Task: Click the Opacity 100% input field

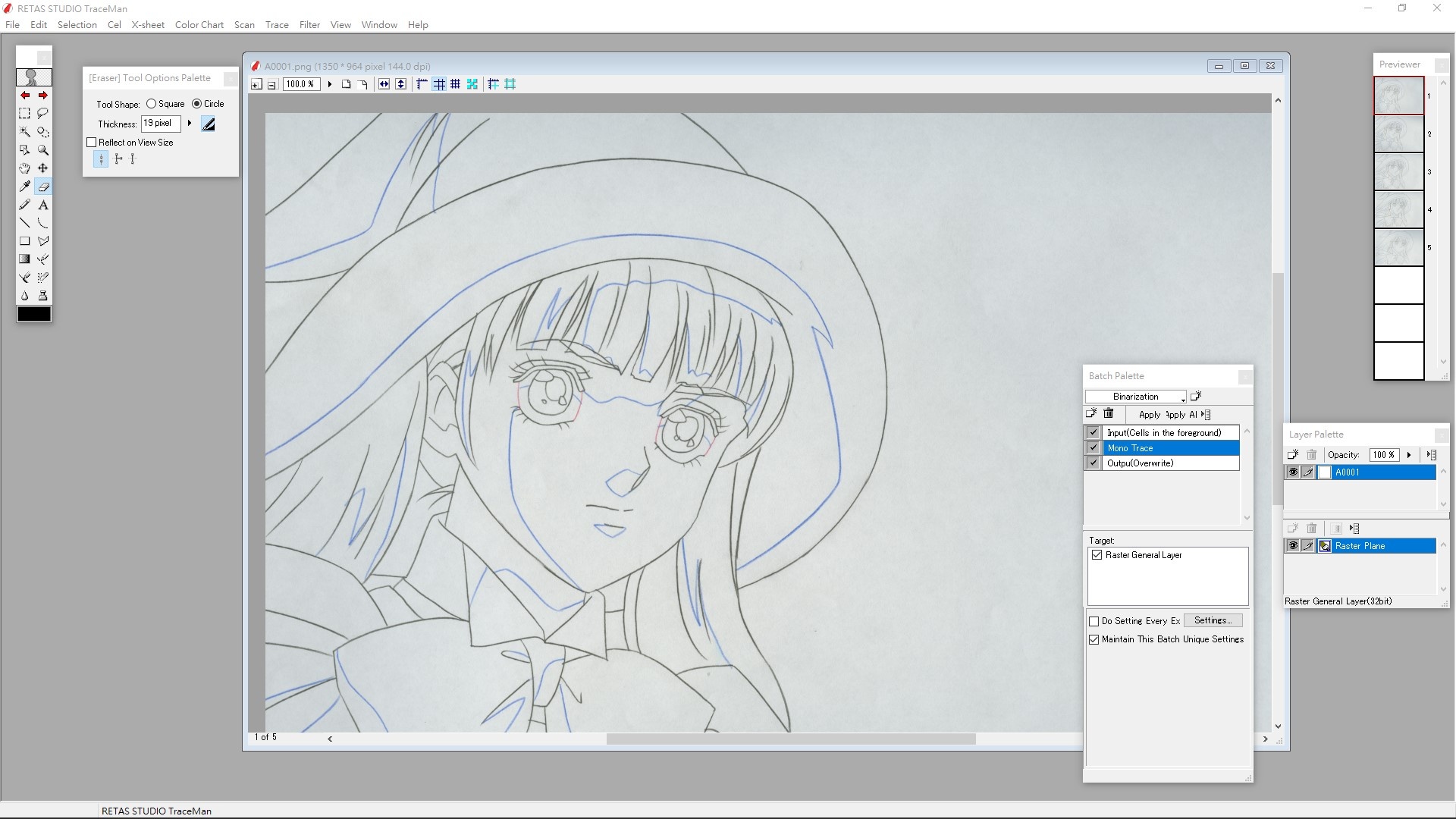Action: (x=1384, y=455)
